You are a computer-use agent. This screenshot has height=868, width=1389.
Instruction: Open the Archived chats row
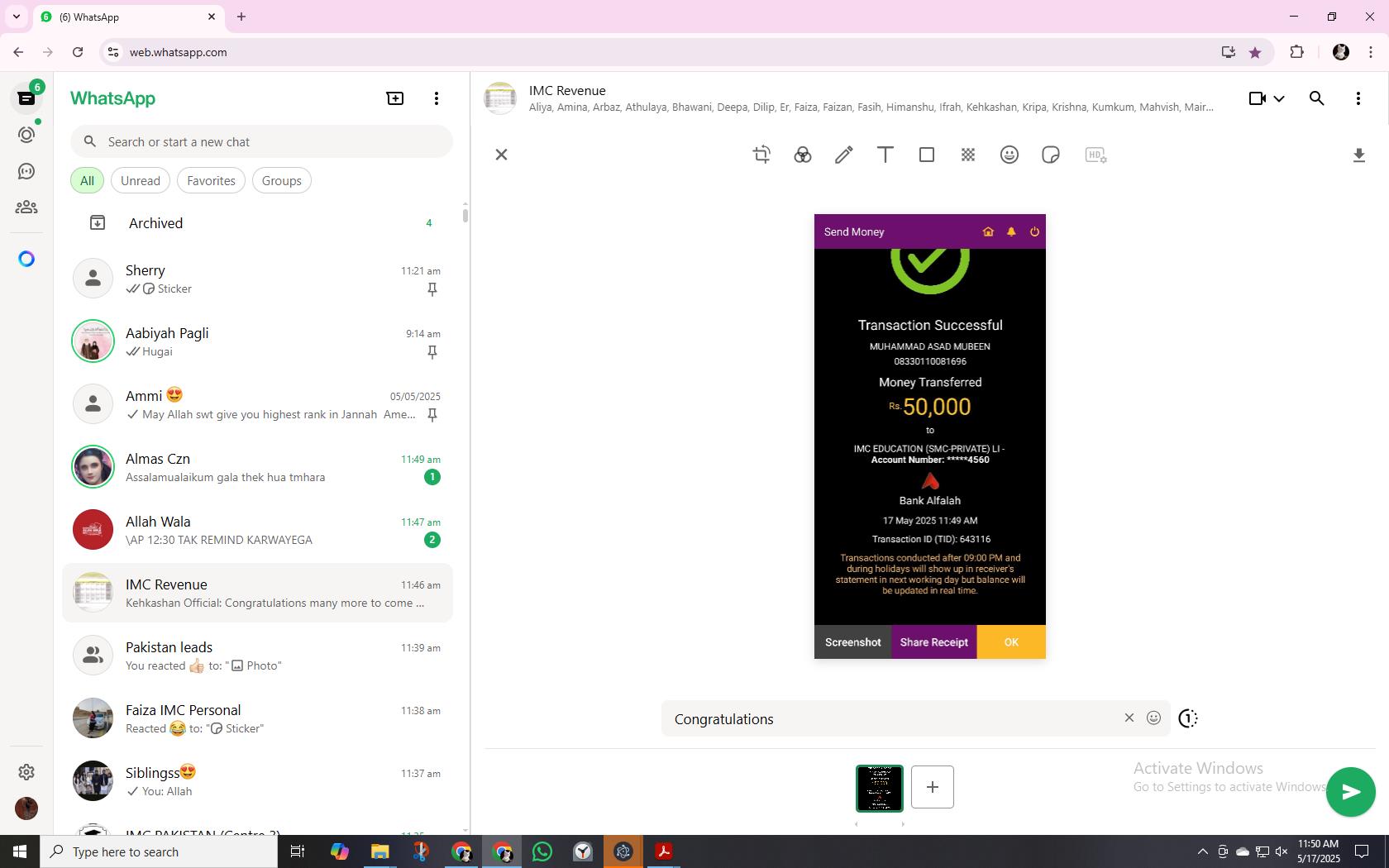pyautogui.click(x=258, y=222)
